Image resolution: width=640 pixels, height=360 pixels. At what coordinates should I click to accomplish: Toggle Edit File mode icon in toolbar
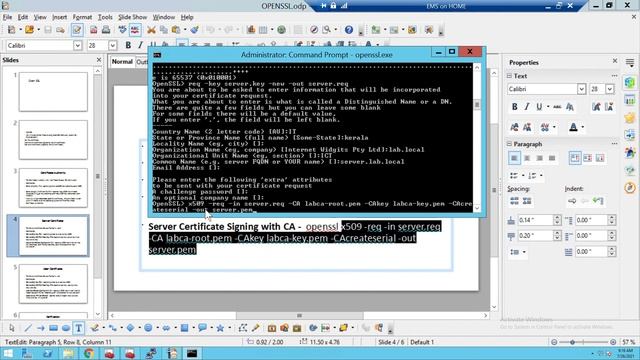tap(77, 30)
